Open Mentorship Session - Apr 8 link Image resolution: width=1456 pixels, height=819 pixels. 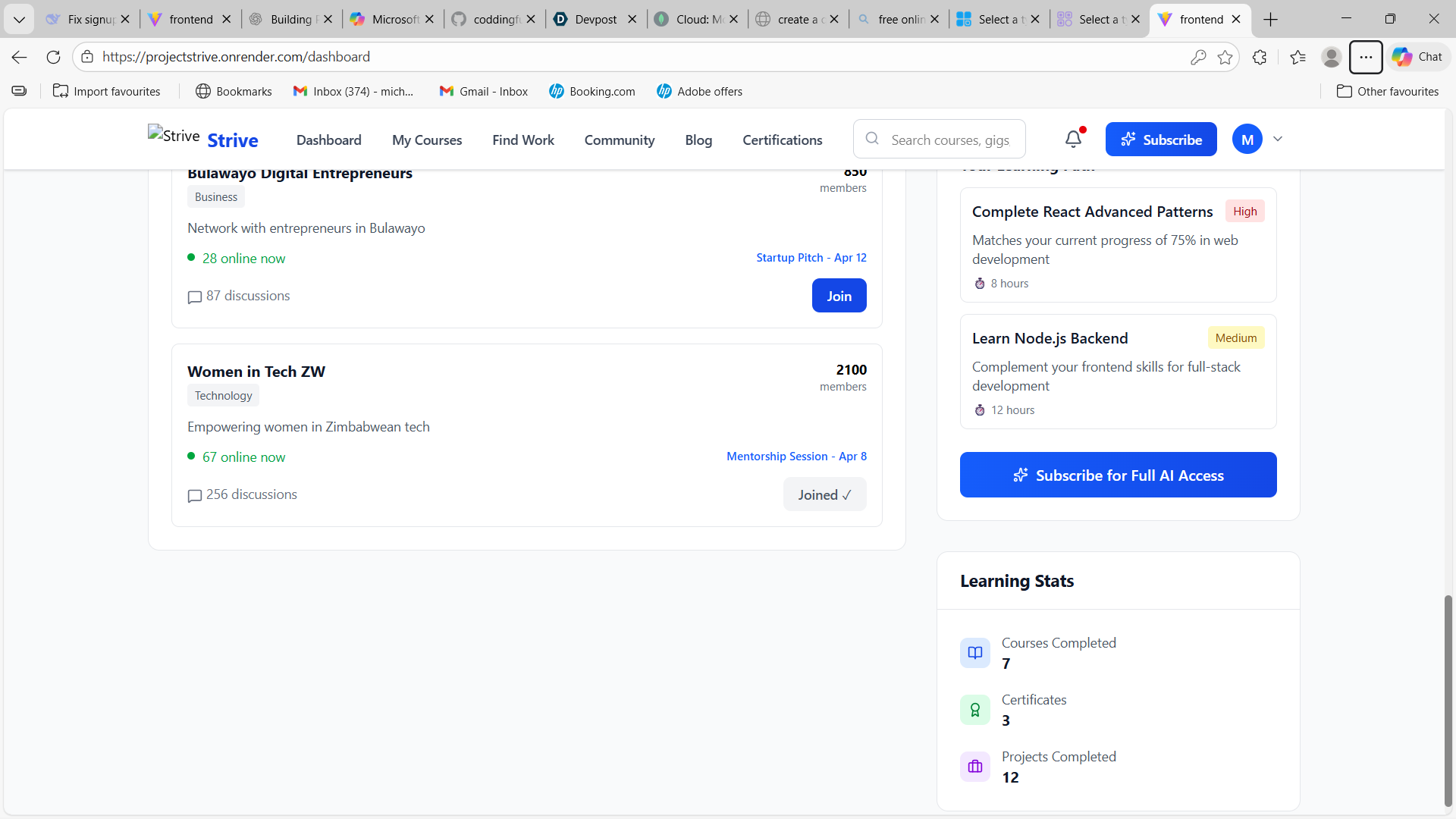[796, 457]
